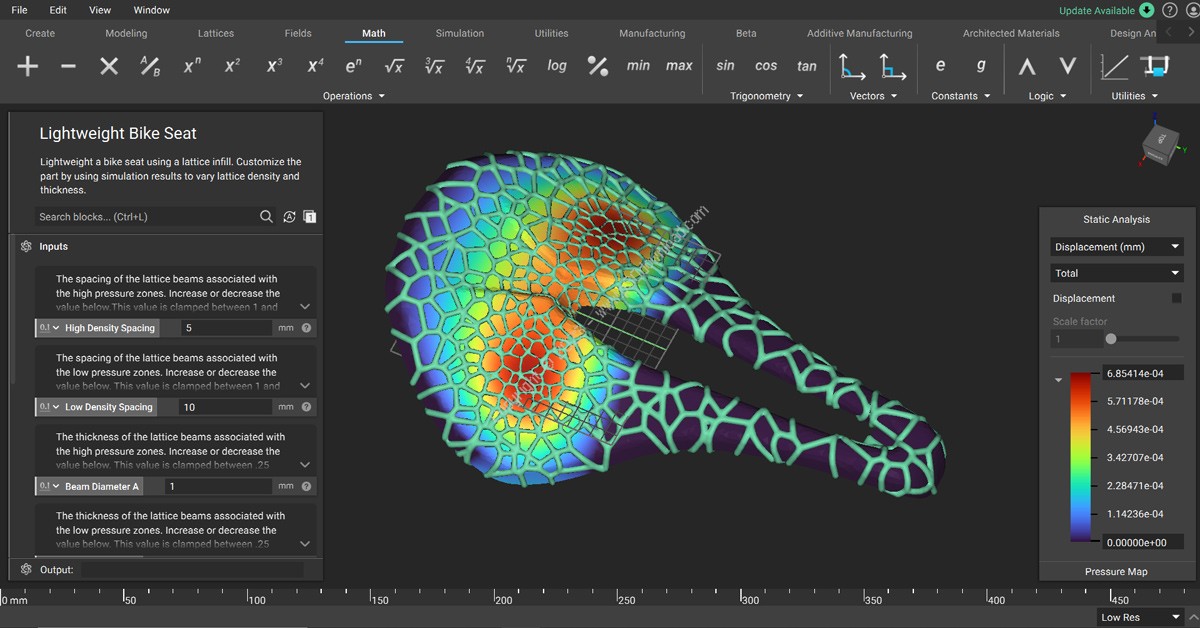1200x628 pixels.
Task: Select the constant e icon
Action: coord(940,66)
